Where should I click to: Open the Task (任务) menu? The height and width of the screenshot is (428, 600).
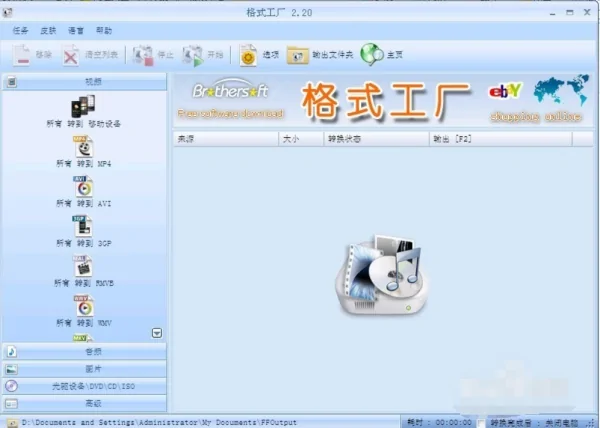click(x=21, y=31)
